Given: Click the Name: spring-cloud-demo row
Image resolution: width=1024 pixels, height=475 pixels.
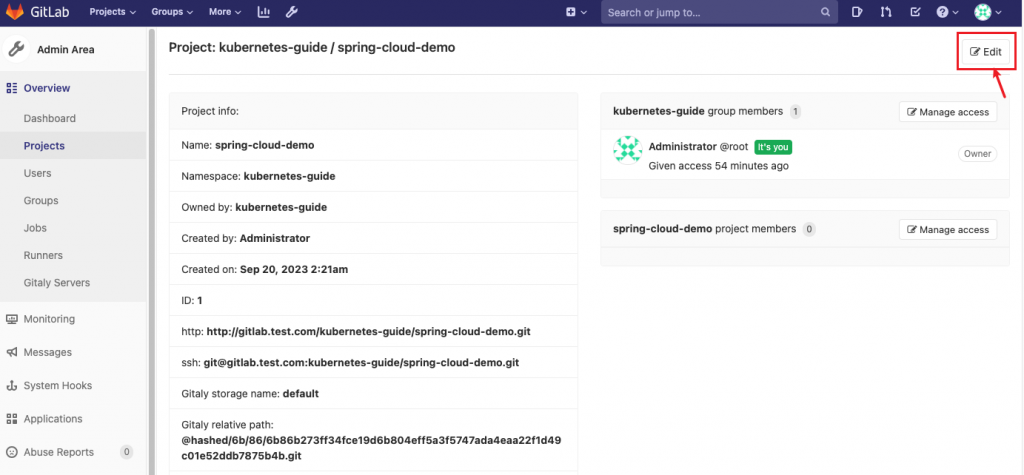Looking at the screenshot, I should (374, 145).
